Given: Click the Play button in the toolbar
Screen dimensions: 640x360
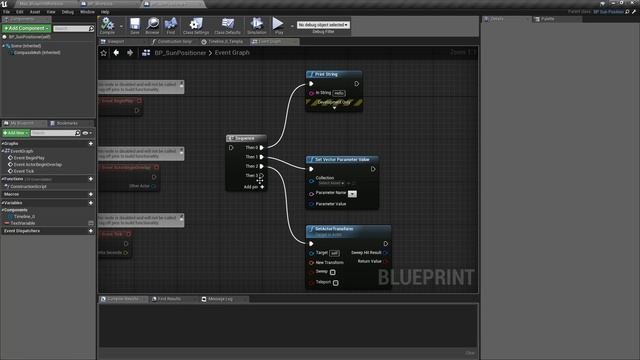Looking at the screenshot, I should (x=278, y=24).
